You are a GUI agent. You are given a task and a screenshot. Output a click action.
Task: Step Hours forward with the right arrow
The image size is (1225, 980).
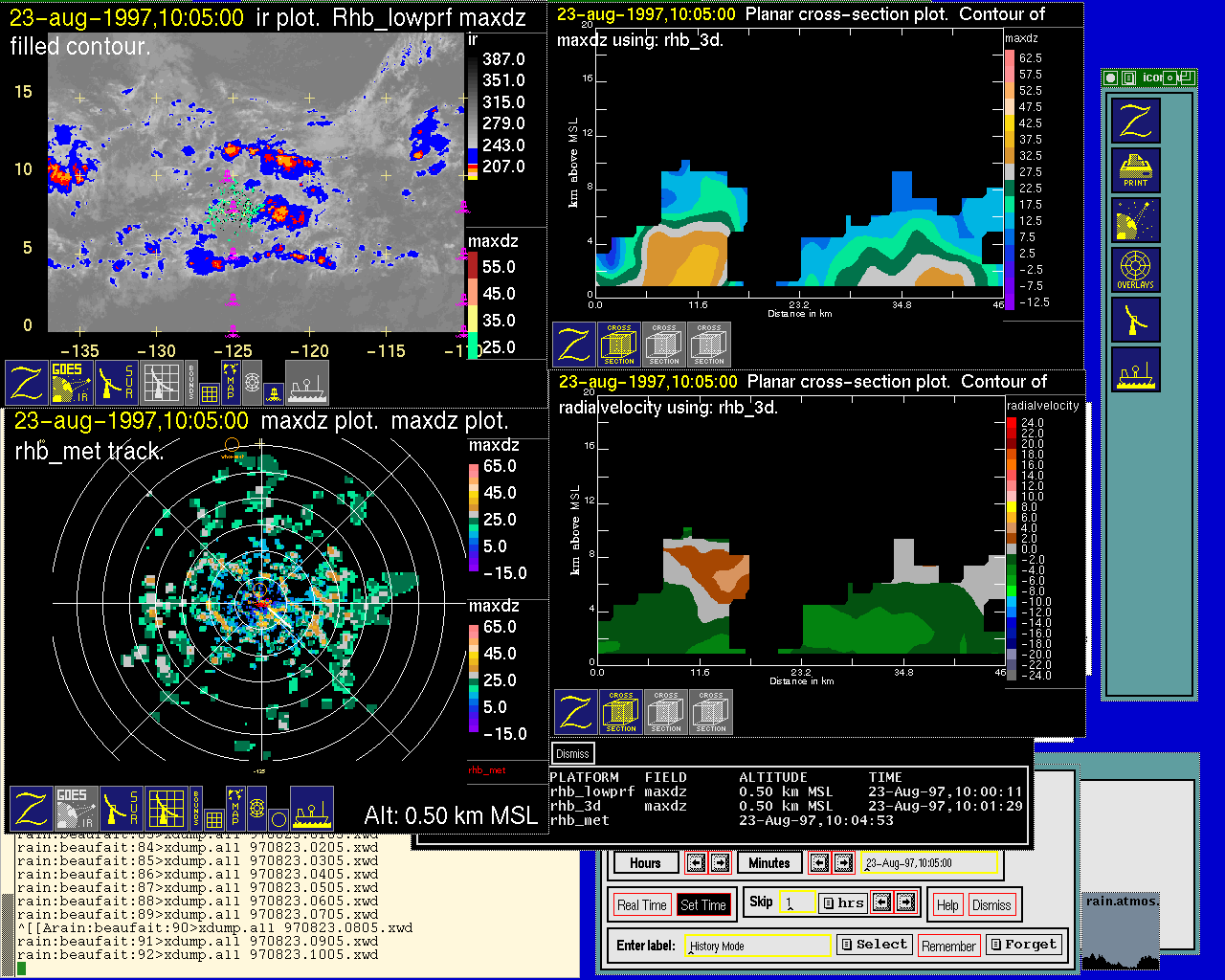pyautogui.click(x=721, y=863)
